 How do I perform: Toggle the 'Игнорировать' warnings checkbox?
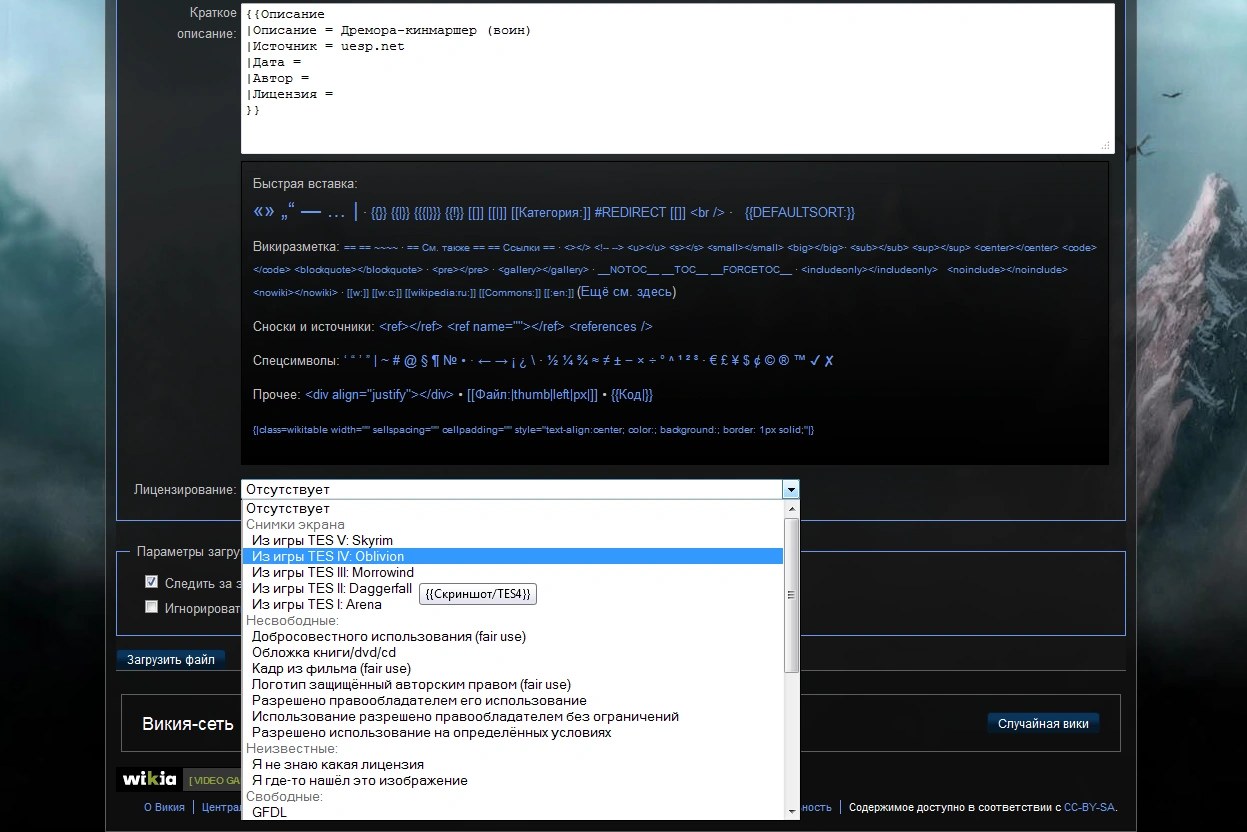151,606
